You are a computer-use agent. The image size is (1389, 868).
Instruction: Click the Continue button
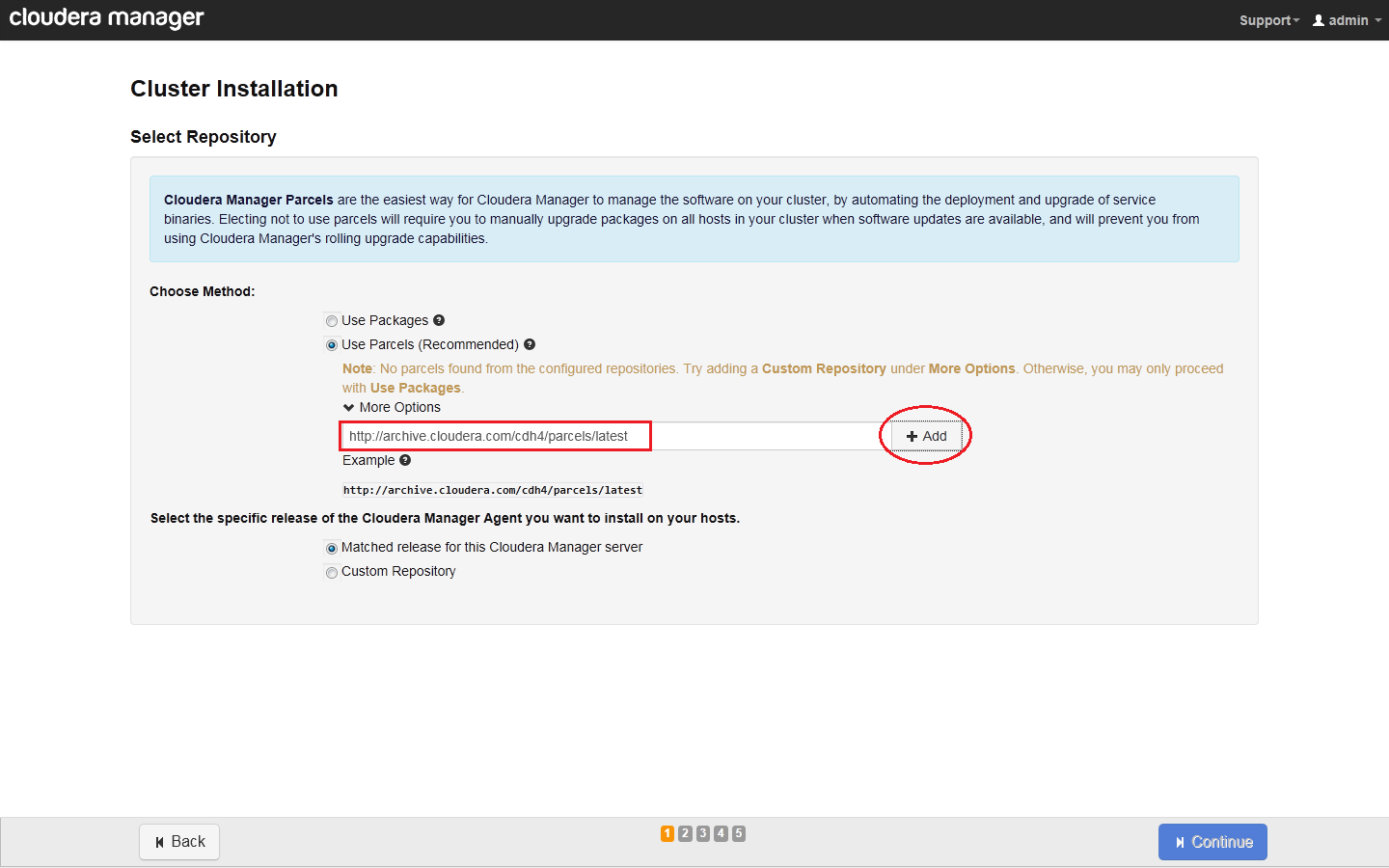click(x=1212, y=842)
